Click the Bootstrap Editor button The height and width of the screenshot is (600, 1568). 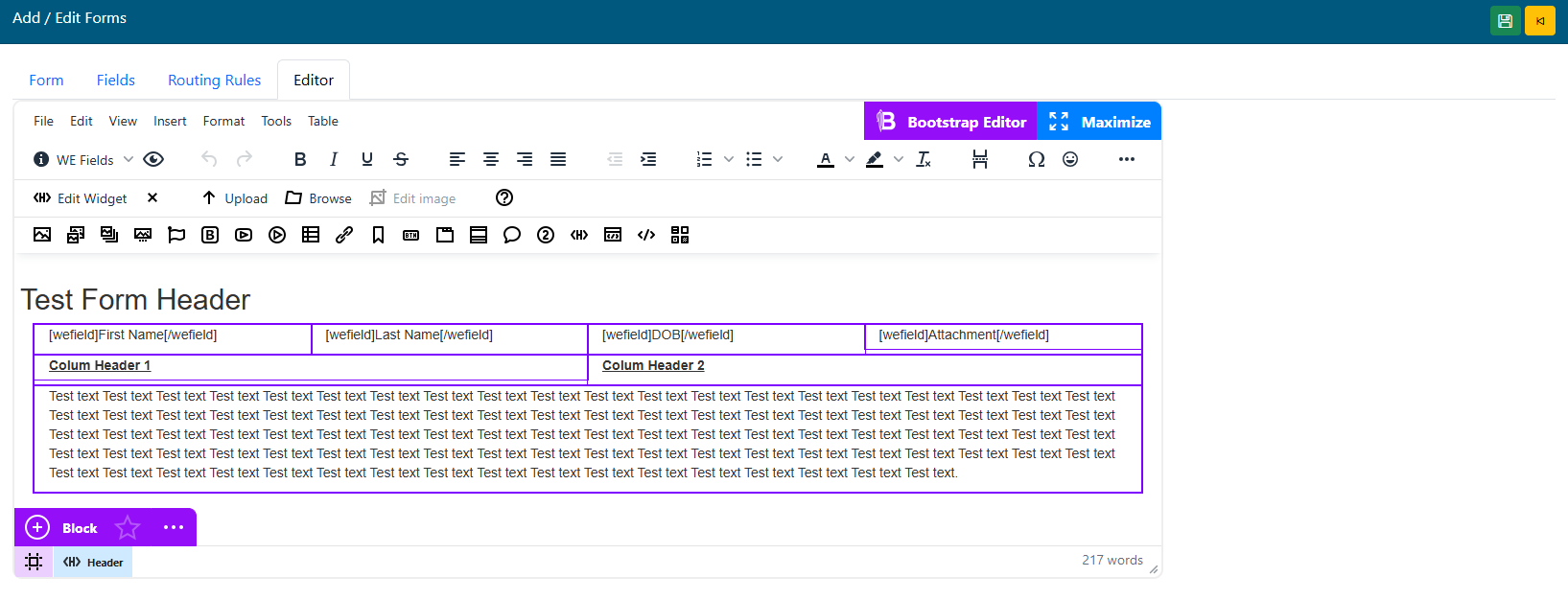pos(950,122)
